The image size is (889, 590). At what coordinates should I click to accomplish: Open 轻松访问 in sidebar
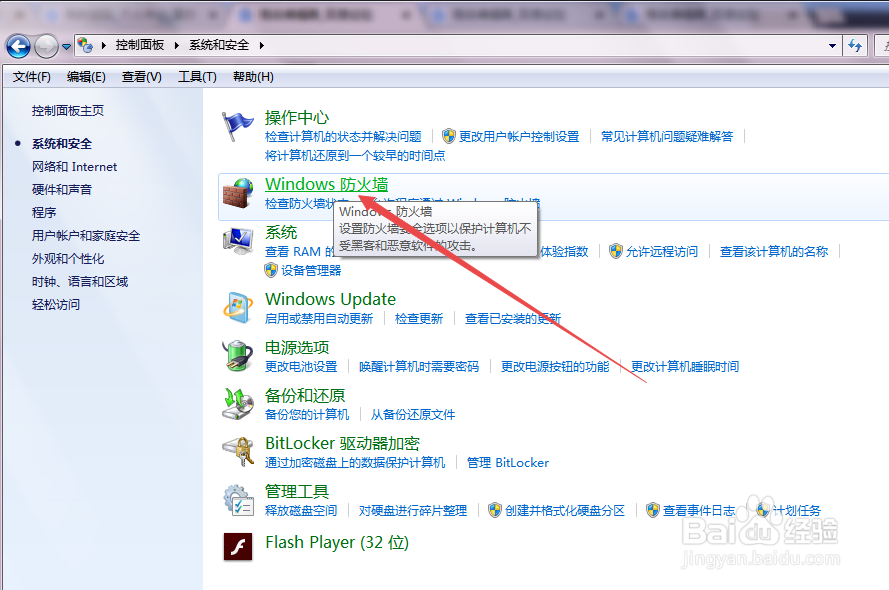coord(56,304)
